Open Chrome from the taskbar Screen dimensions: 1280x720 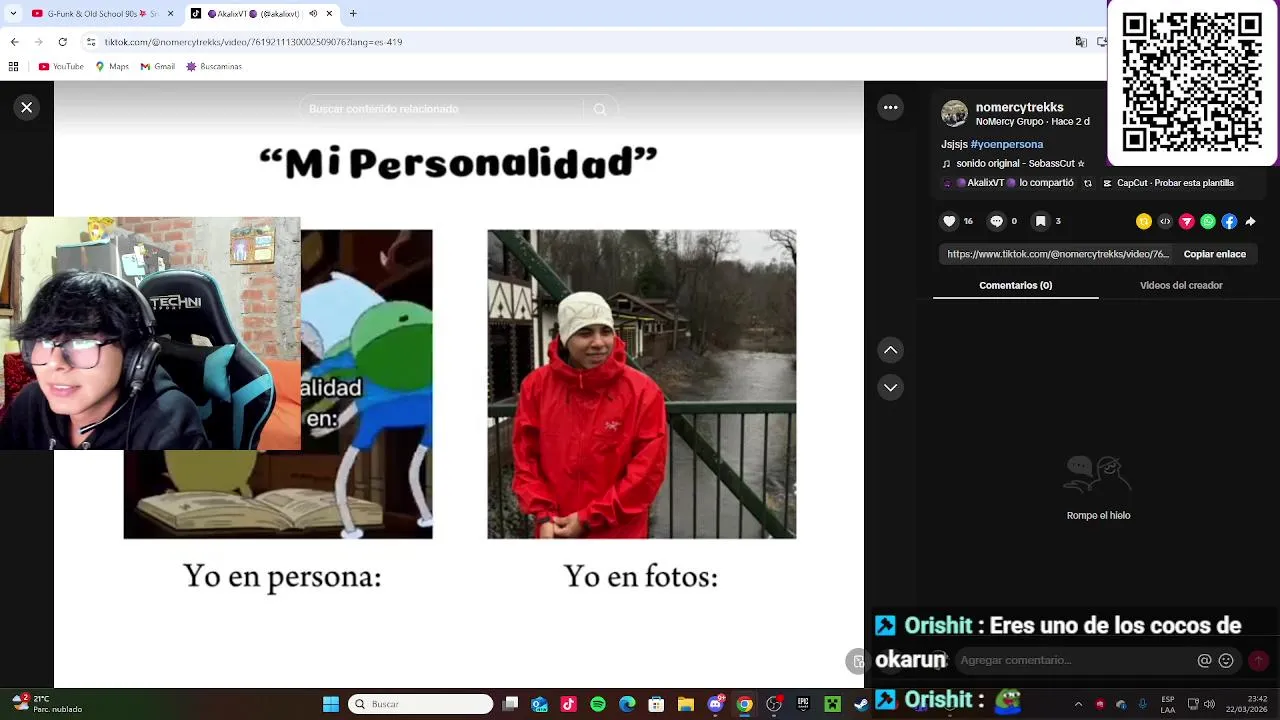tap(744, 704)
